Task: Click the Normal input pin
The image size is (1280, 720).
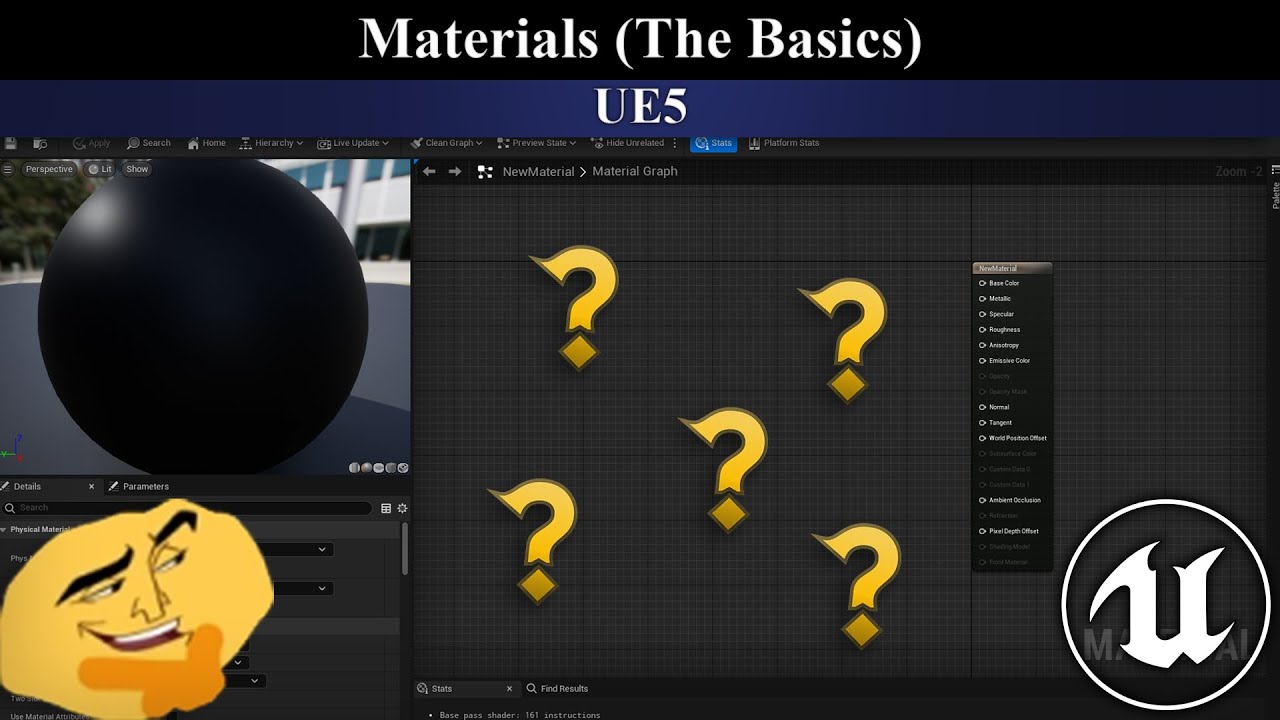Action: tap(983, 407)
